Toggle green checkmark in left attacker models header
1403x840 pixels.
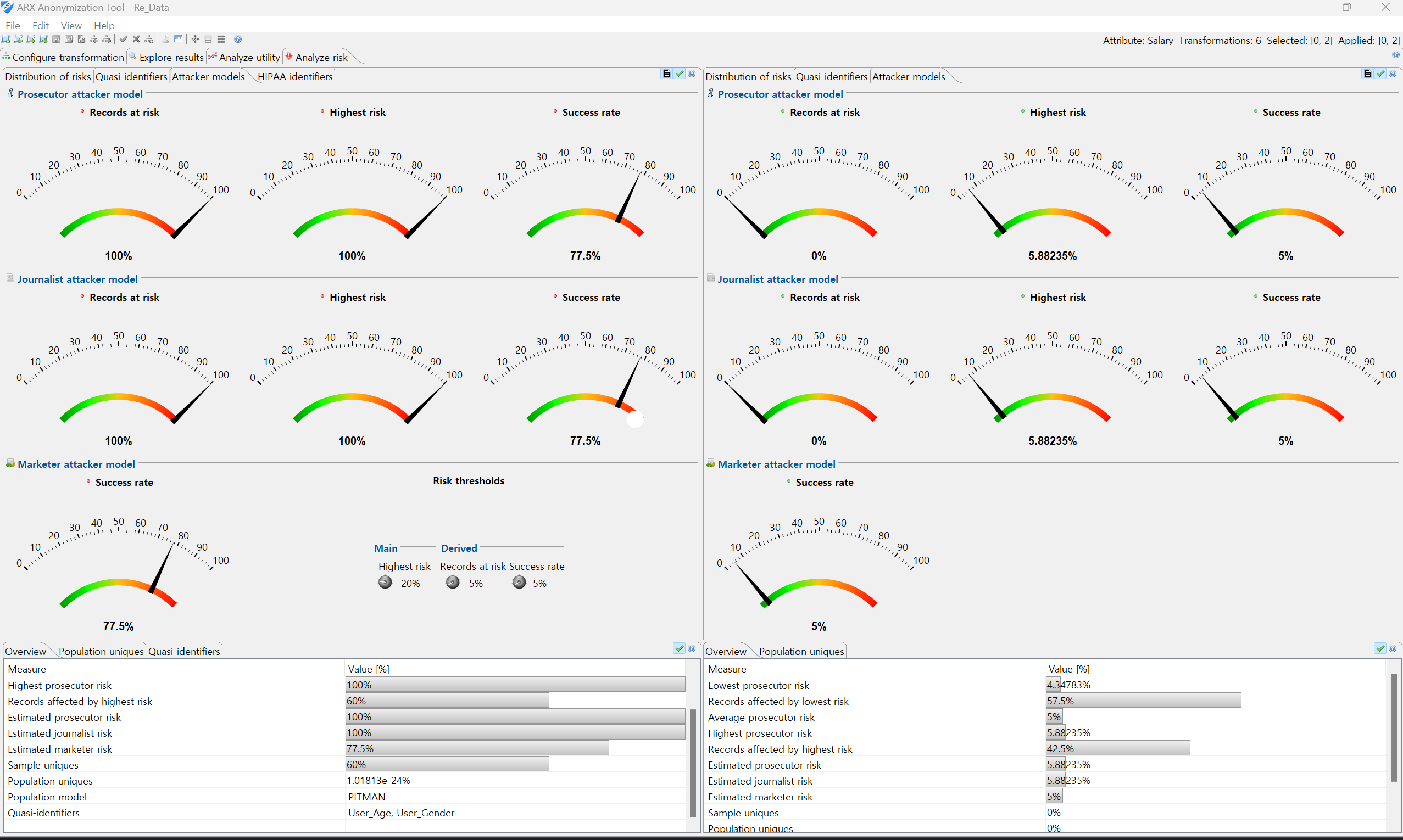coord(680,74)
